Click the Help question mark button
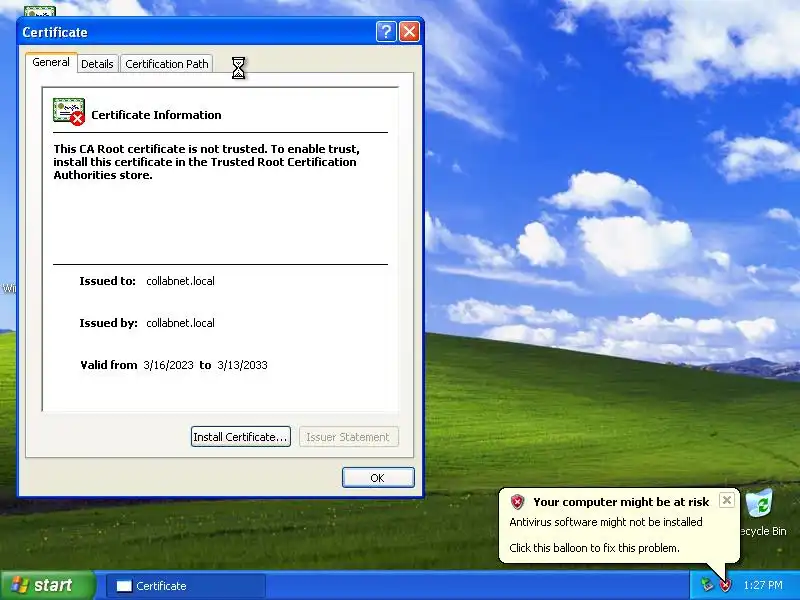This screenshot has width=800, height=600. (386, 32)
